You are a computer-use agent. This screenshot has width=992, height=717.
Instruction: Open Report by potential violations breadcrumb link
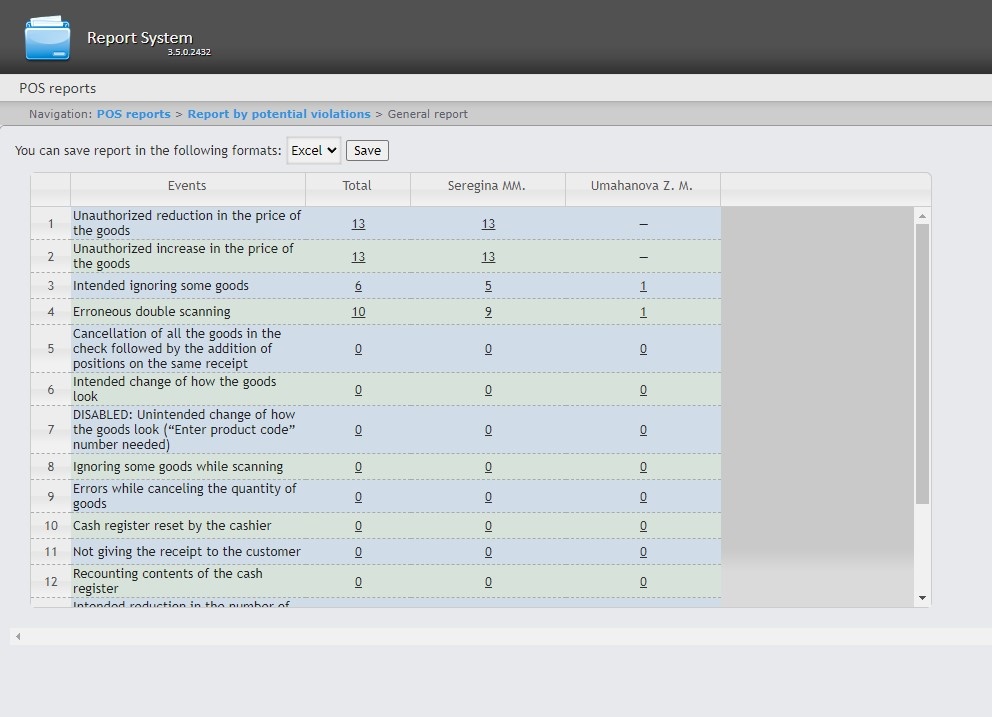(x=279, y=114)
